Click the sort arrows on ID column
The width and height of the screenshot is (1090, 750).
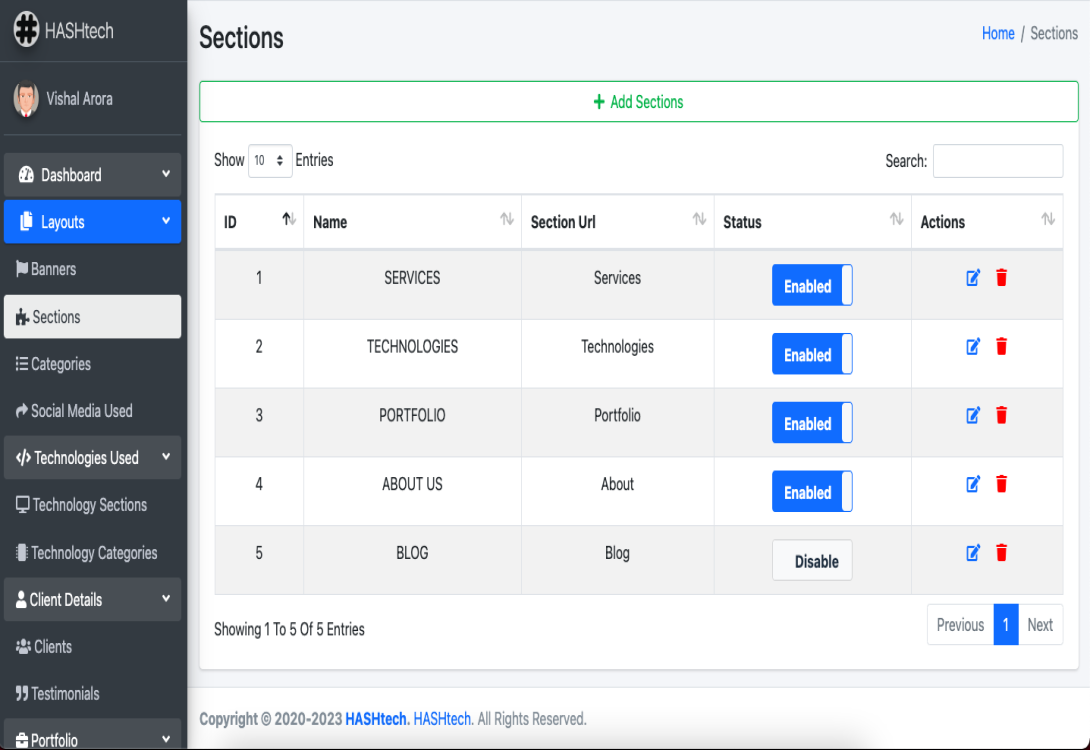point(288,220)
